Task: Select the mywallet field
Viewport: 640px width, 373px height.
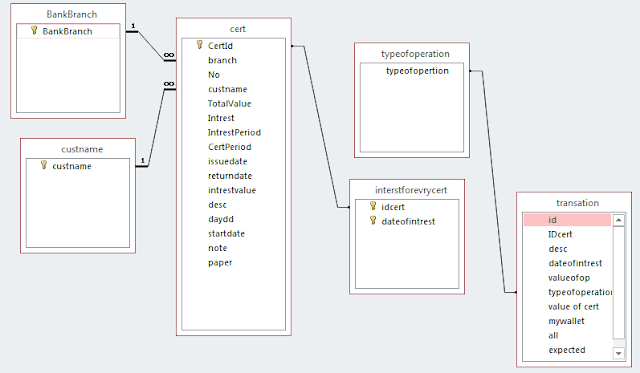Action: [567, 321]
